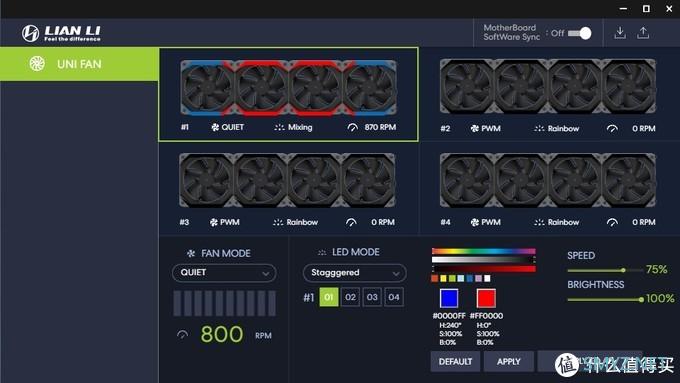Click the fan icon beside QUIET on group #1
This screenshot has height=383, width=680.
pos(215,127)
